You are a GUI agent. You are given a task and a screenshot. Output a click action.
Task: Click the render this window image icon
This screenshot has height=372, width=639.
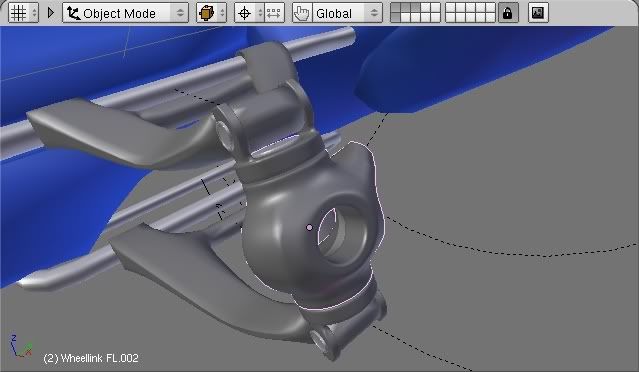pos(538,13)
